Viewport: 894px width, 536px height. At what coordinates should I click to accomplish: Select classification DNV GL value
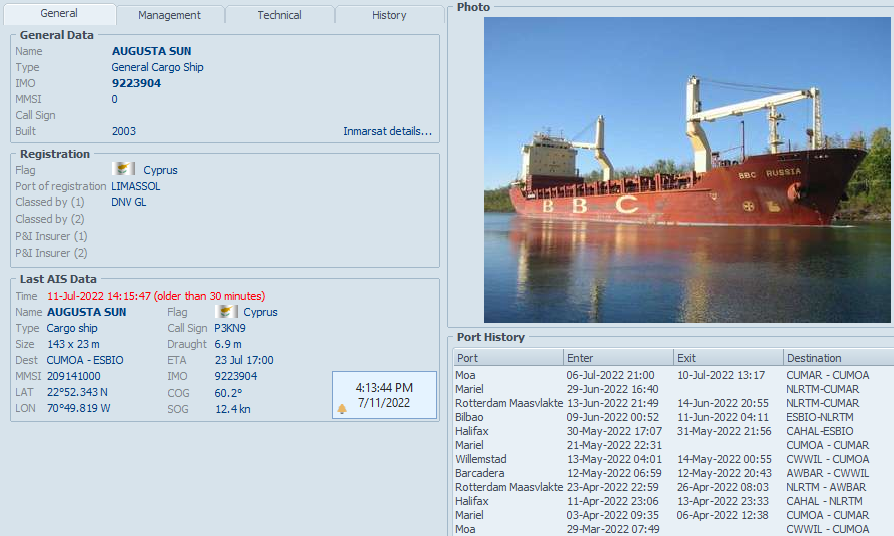(129, 202)
